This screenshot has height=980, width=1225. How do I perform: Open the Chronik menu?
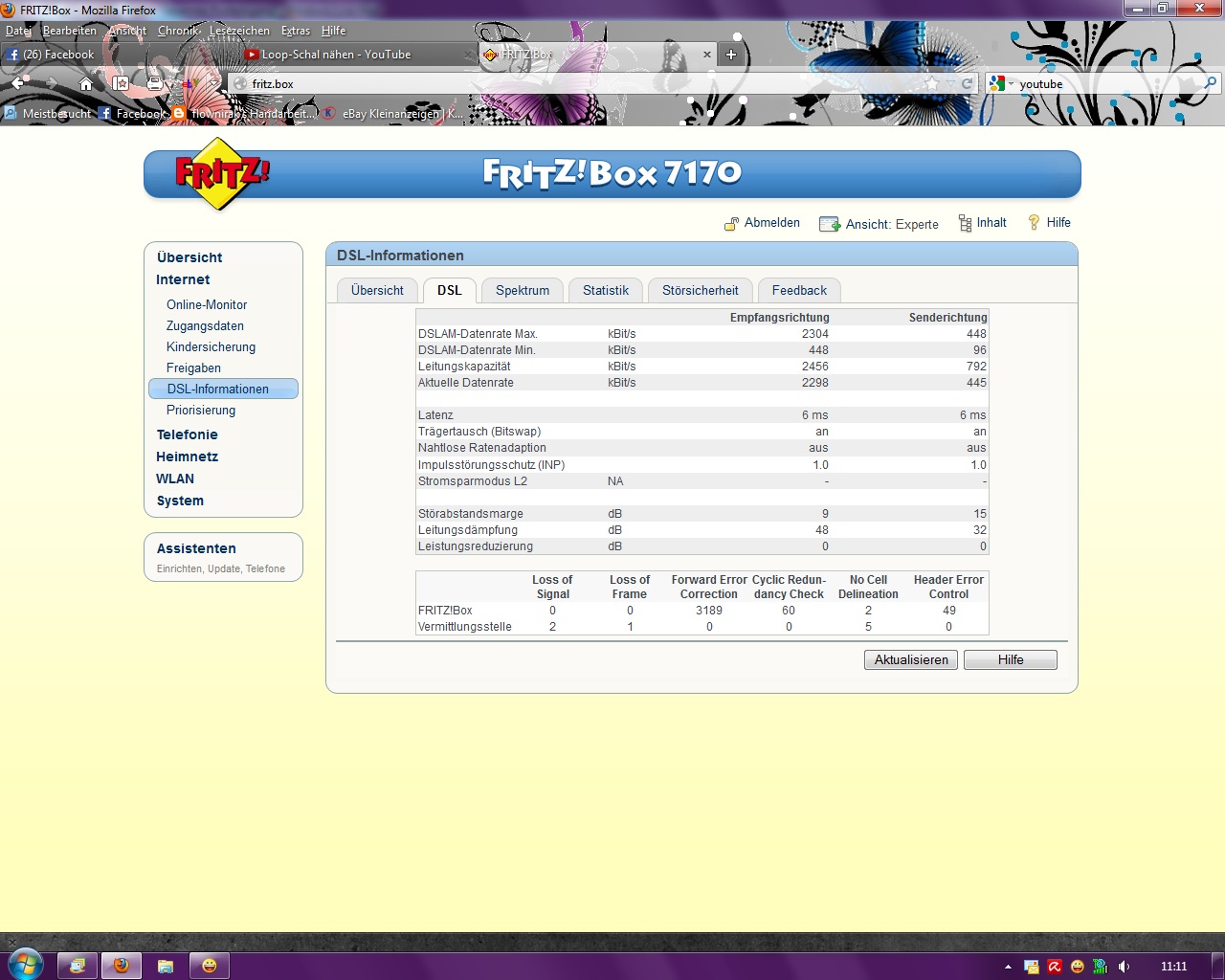click(x=178, y=31)
